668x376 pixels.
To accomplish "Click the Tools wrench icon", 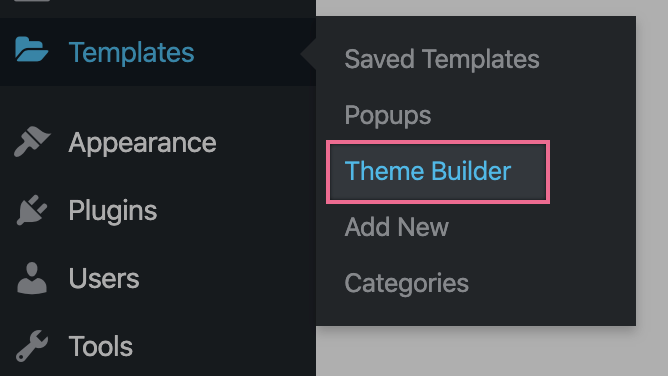I will point(32,346).
